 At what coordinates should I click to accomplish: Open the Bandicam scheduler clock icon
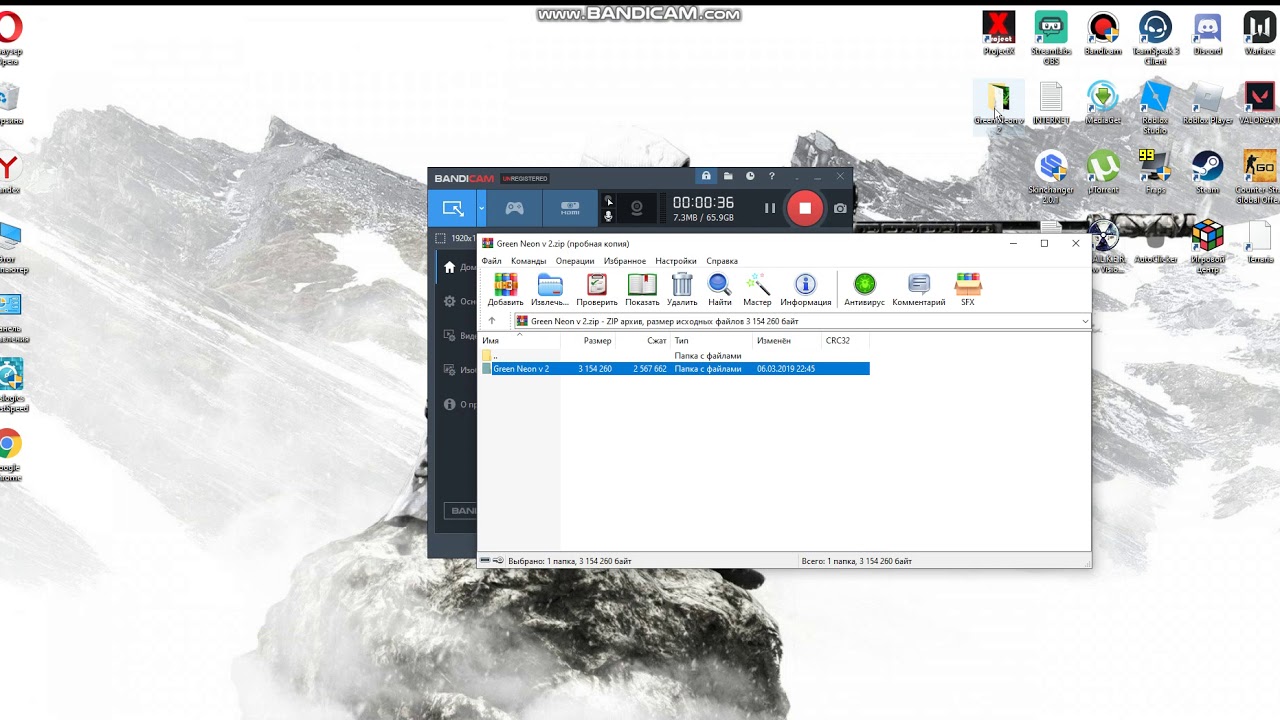click(750, 176)
